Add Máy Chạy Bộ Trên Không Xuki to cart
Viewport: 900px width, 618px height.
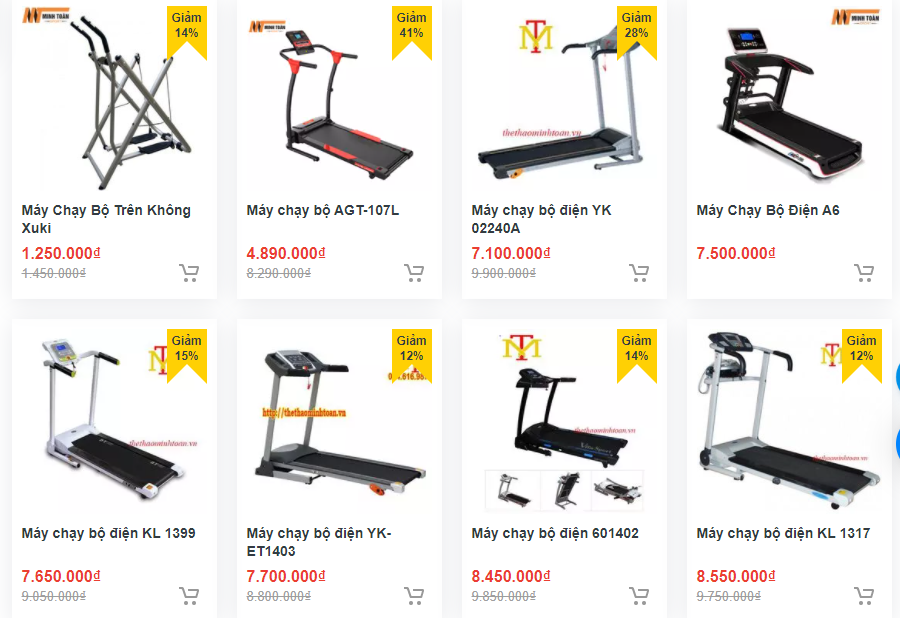[x=189, y=273]
